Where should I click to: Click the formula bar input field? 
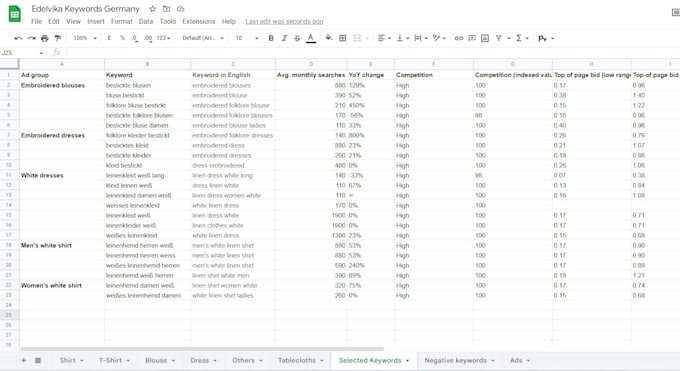coord(373,53)
